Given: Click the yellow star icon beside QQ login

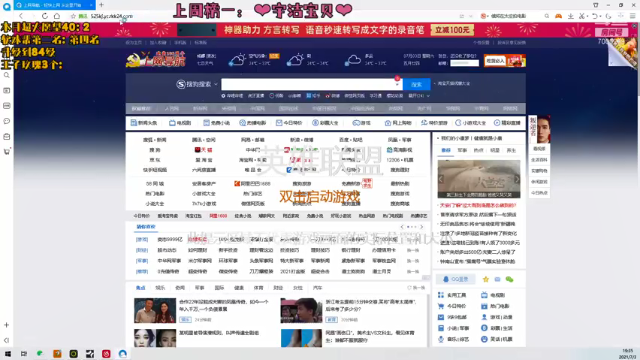Looking at the screenshot, I should (486, 279).
